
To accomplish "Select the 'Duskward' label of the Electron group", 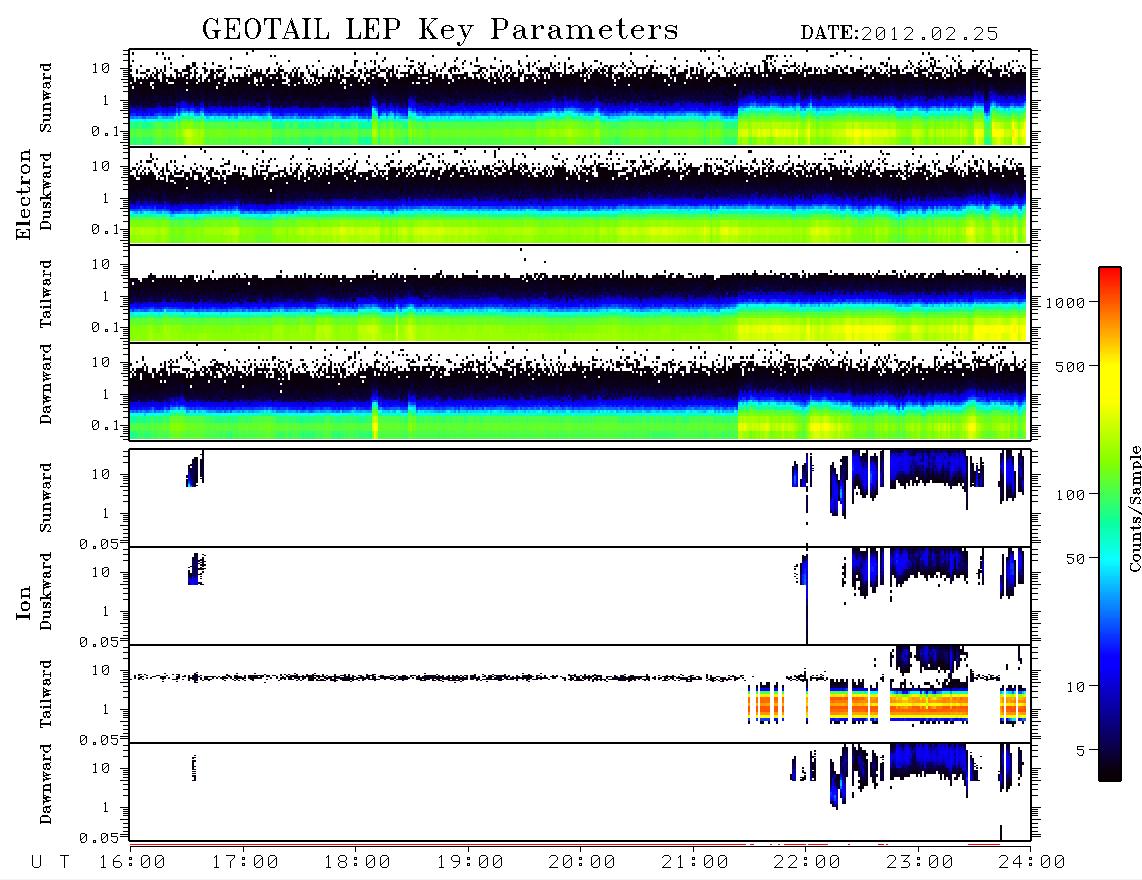I will click(x=46, y=192).
